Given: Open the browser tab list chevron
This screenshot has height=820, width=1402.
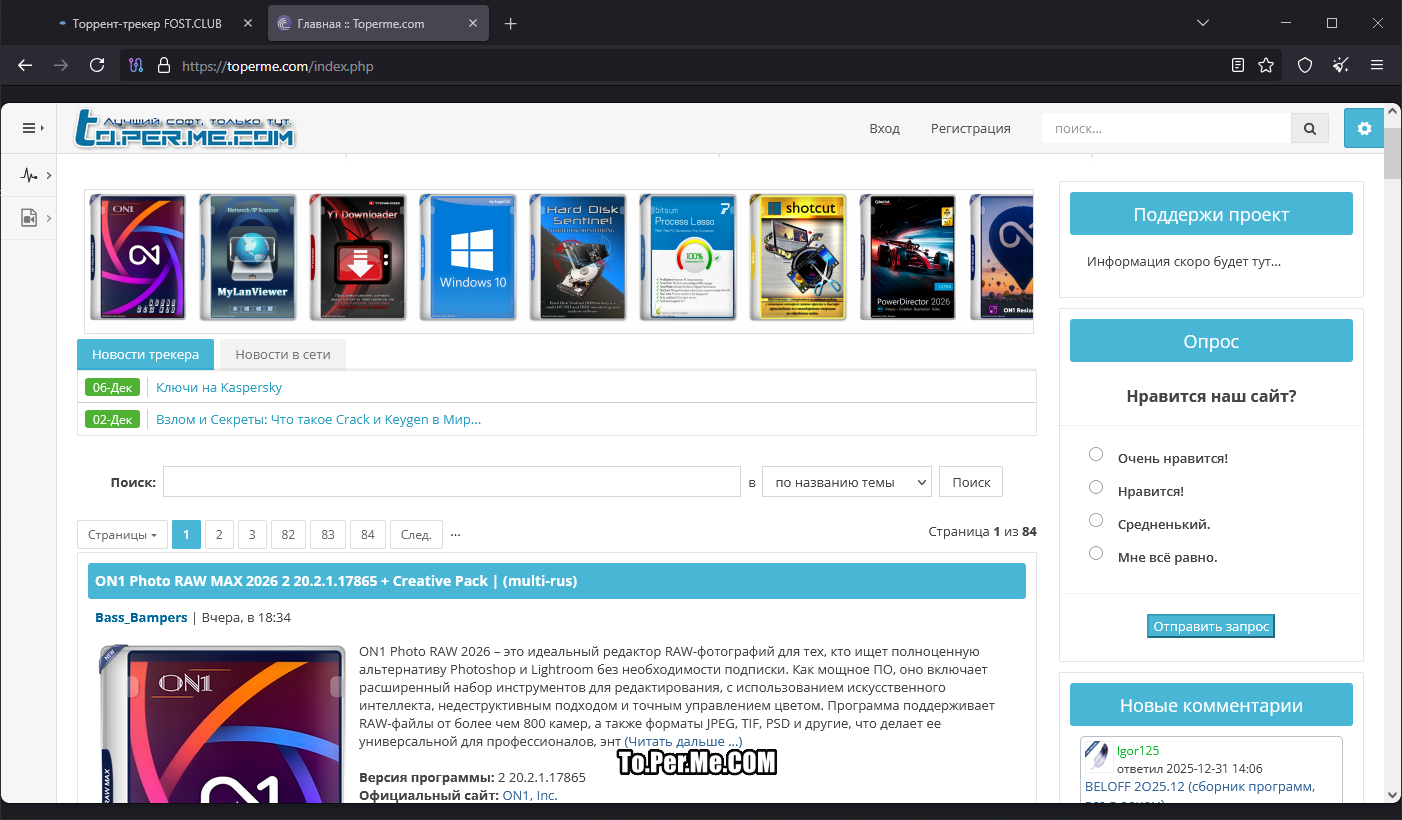Looking at the screenshot, I should tap(1203, 23).
